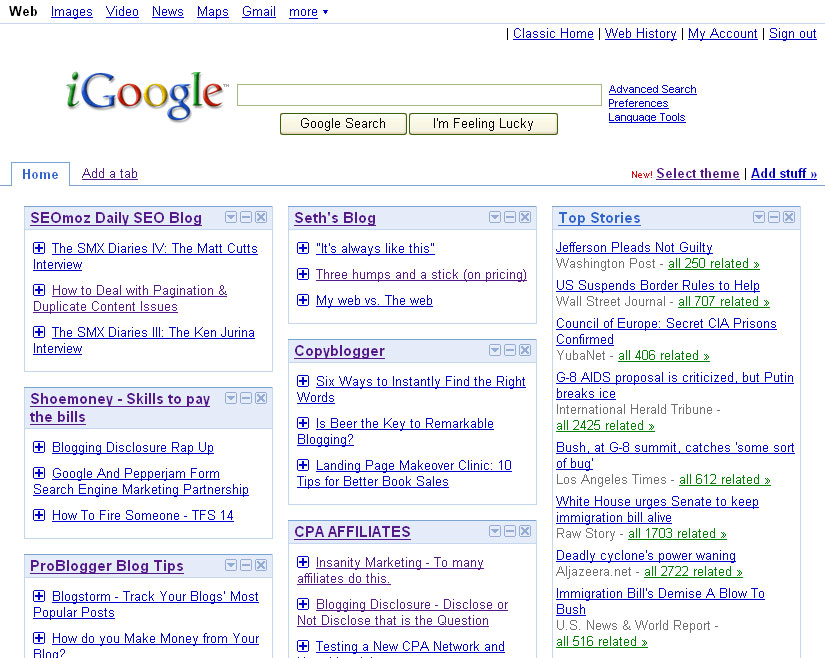The height and width of the screenshot is (658, 825).
Task: Expand 'Six Ways to Instantly Find the Right Words' entry
Action: pyautogui.click(x=303, y=381)
